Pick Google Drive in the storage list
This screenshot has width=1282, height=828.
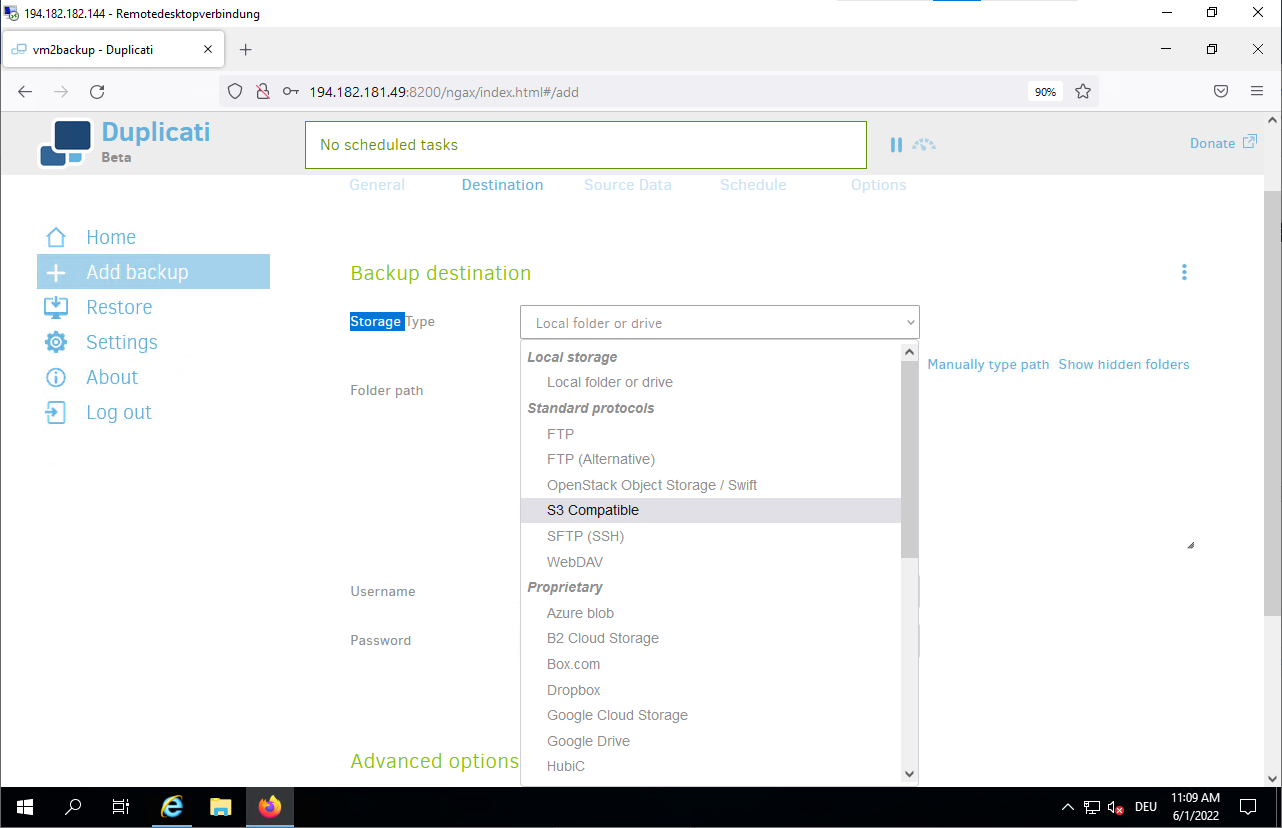pos(588,741)
